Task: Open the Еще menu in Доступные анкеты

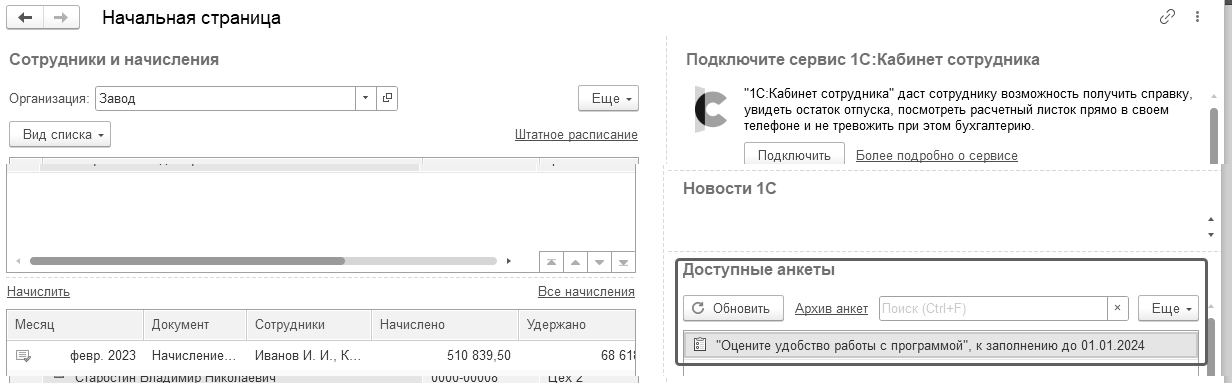Action: point(1168,309)
